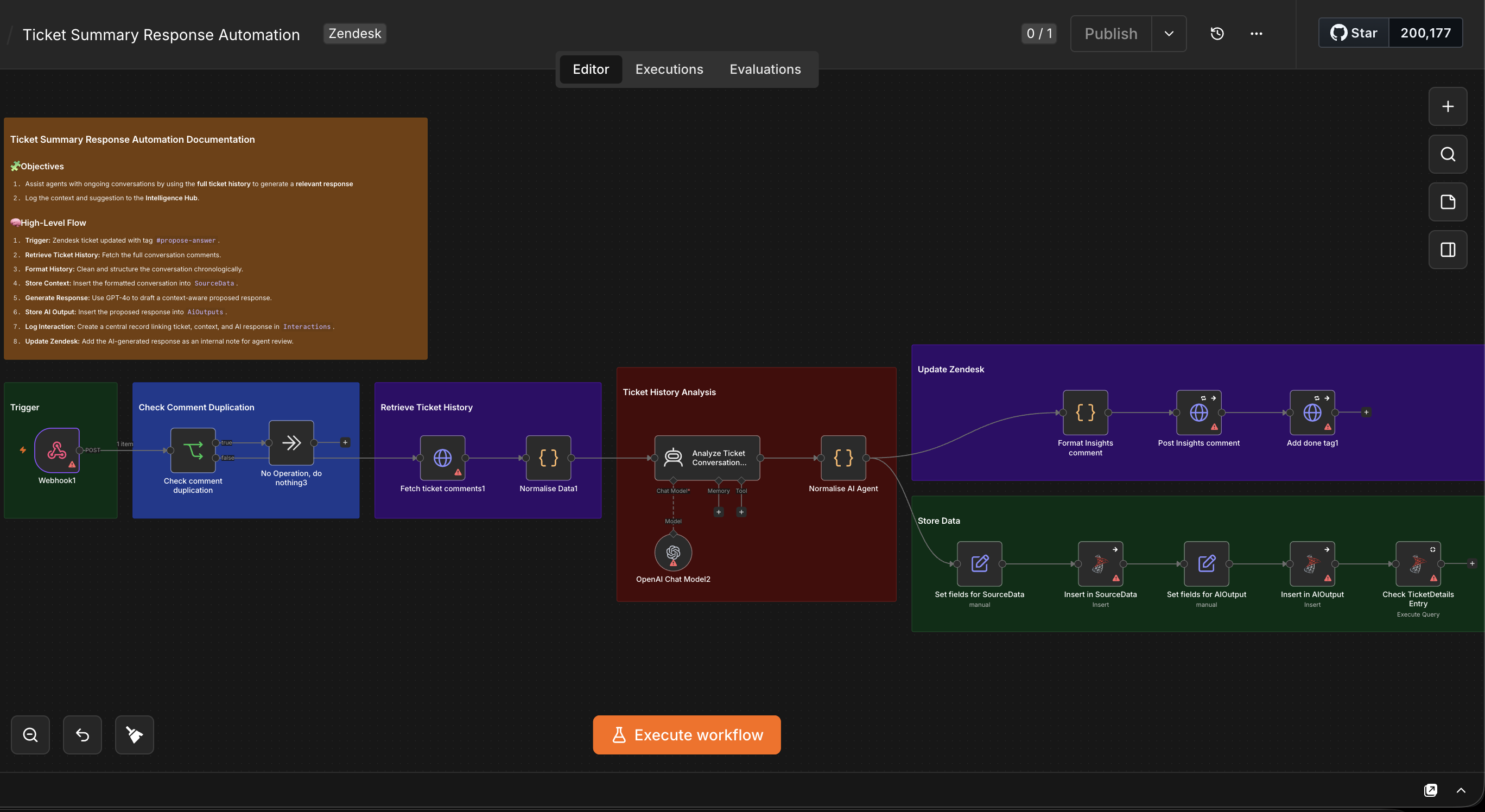Click the GitHub Star button

point(1354,33)
